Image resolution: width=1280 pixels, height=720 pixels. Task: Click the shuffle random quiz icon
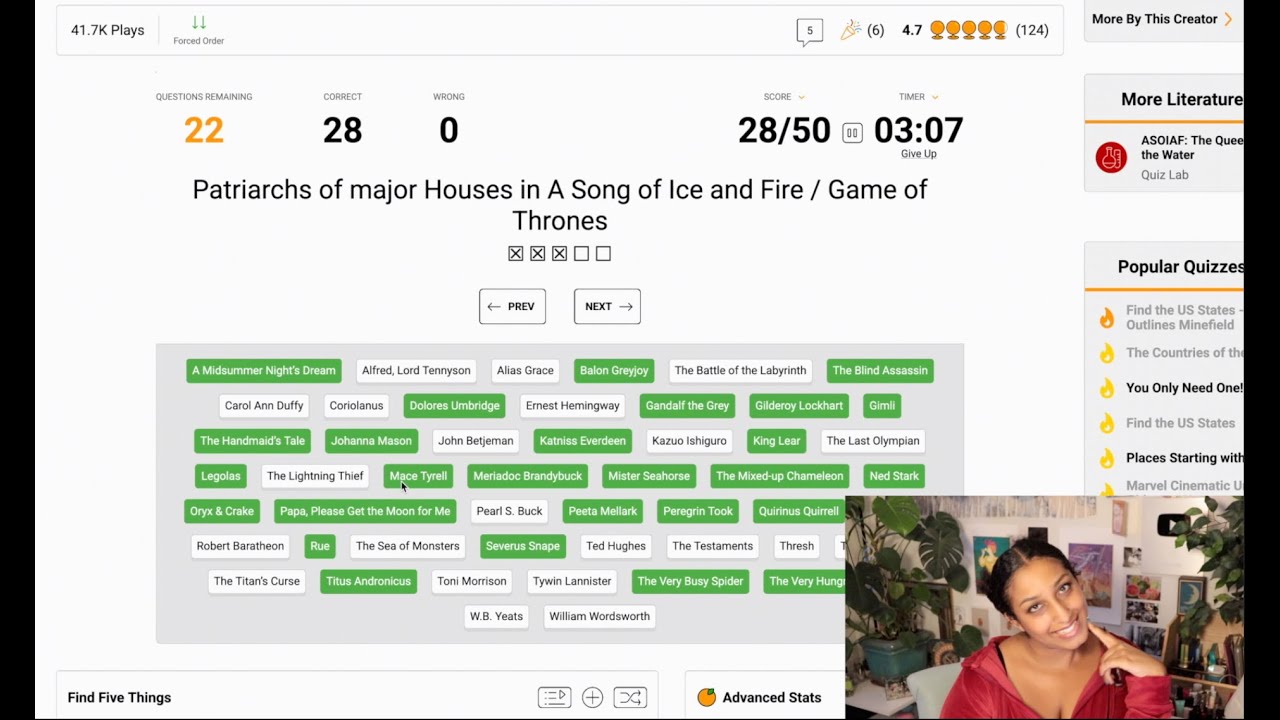coord(630,697)
